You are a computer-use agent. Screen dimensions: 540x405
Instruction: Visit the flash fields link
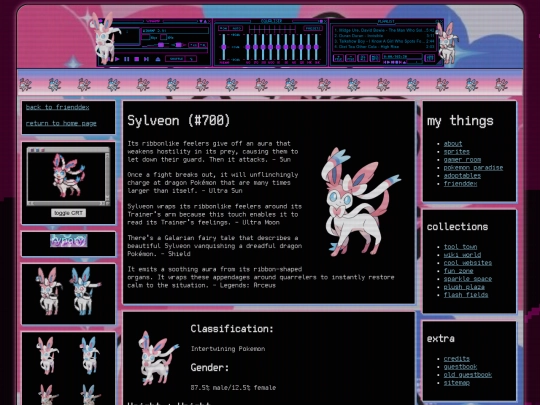coord(466,294)
